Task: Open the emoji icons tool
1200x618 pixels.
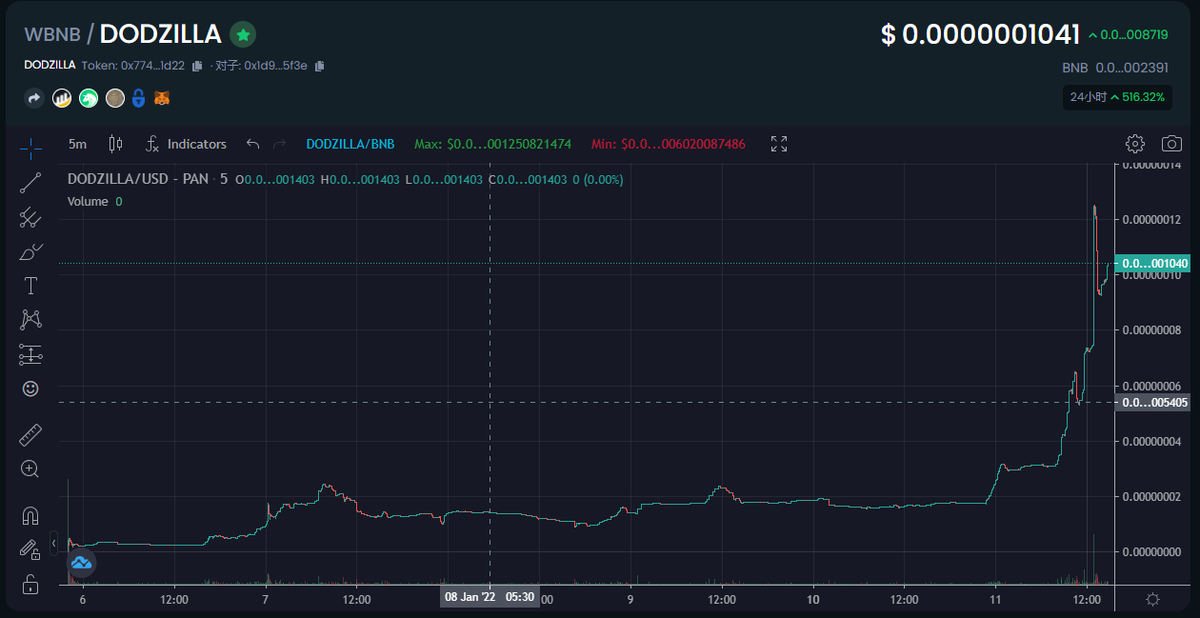Action: pos(31,388)
